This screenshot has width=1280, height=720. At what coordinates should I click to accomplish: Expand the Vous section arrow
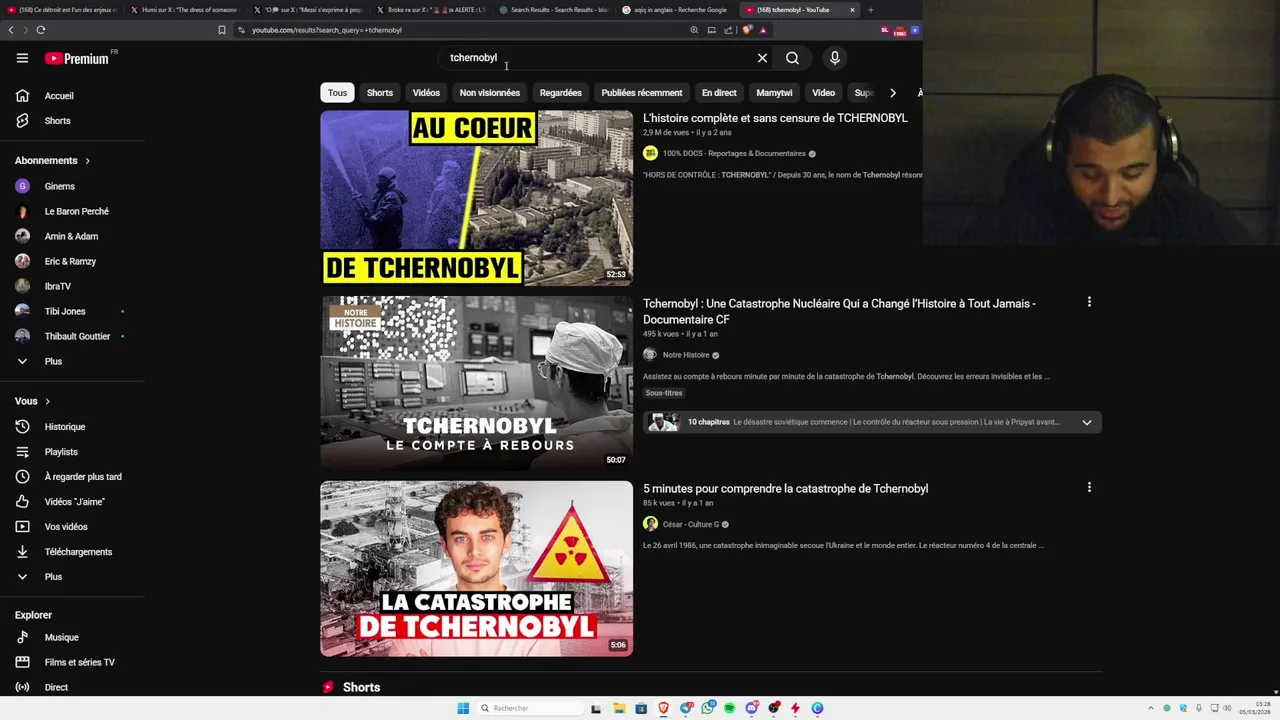47,401
